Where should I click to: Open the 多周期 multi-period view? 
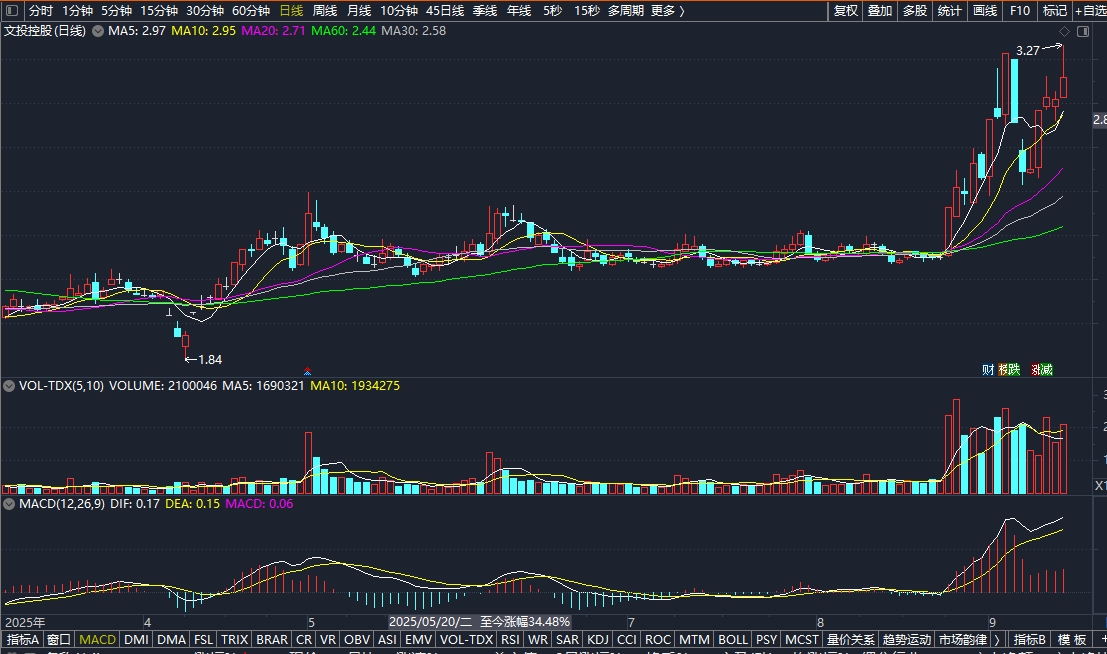point(626,11)
